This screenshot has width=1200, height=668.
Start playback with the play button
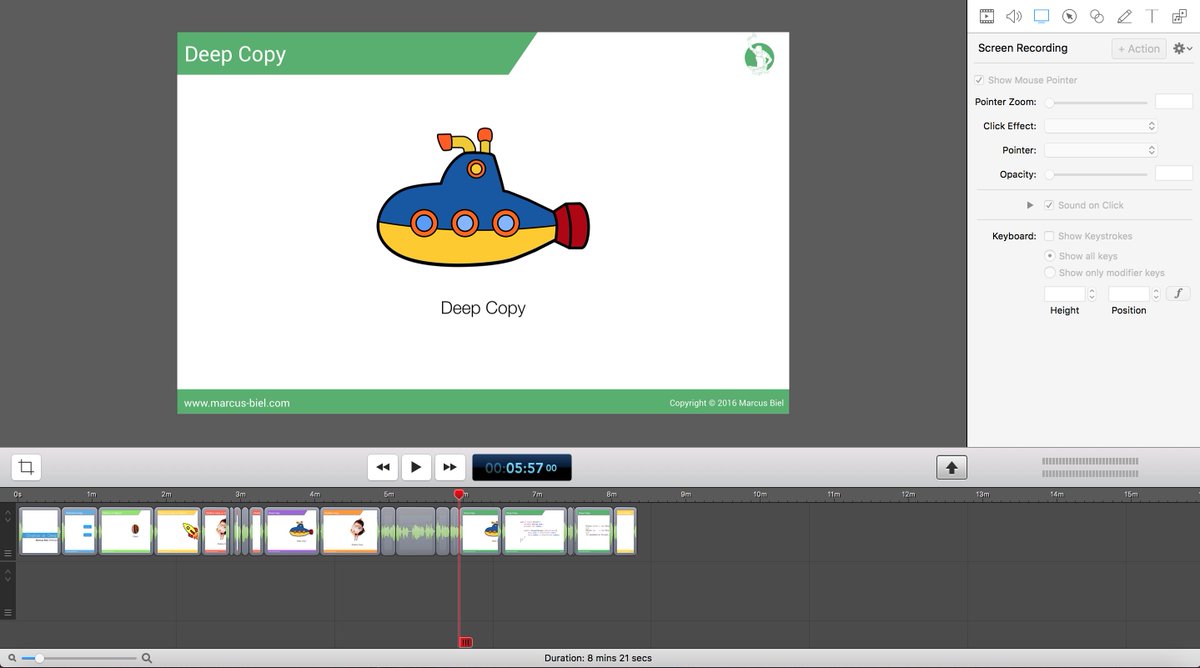(x=416, y=467)
